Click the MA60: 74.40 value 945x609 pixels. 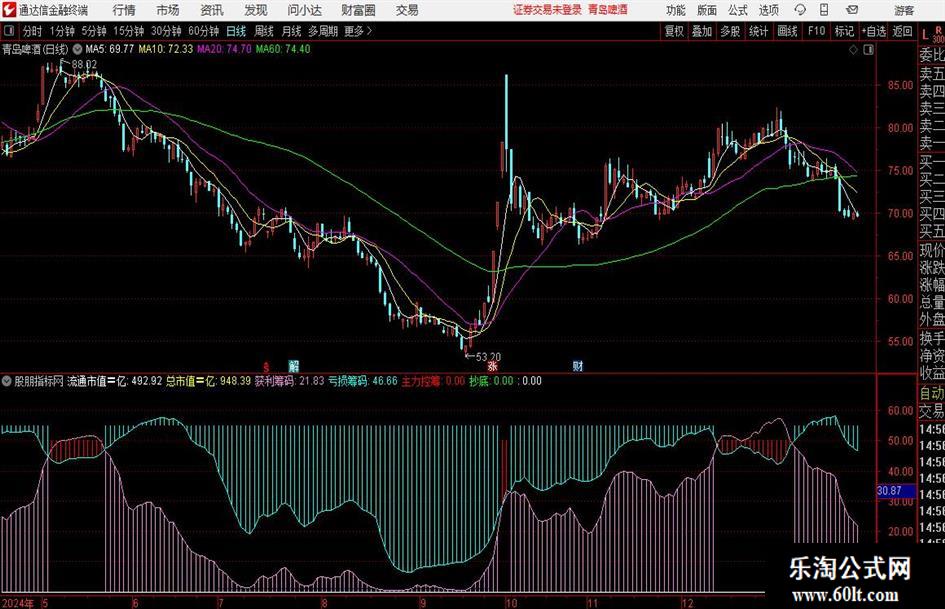pyautogui.click(x=283, y=49)
